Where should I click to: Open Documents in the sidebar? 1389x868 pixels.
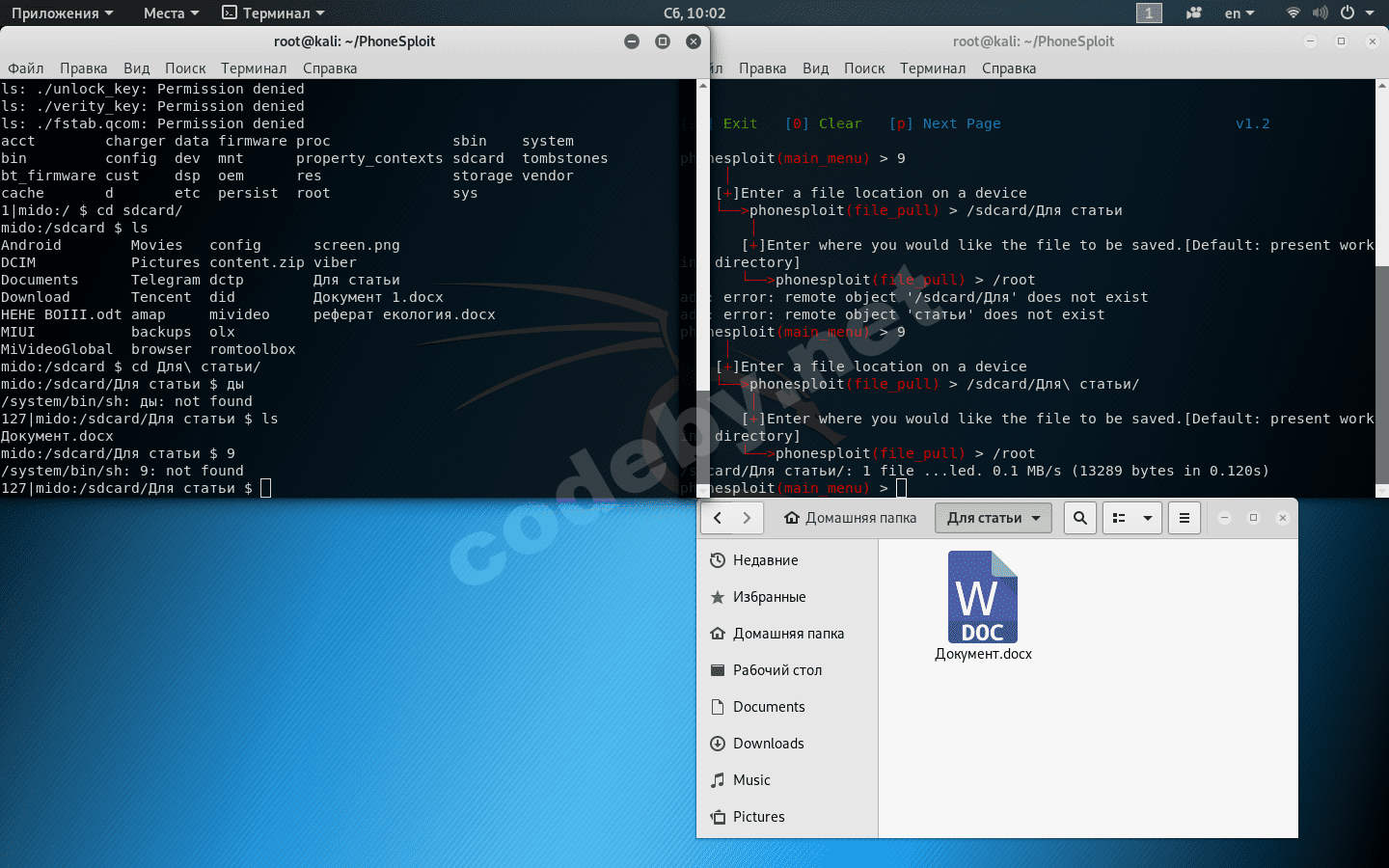click(x=787, y=707)
